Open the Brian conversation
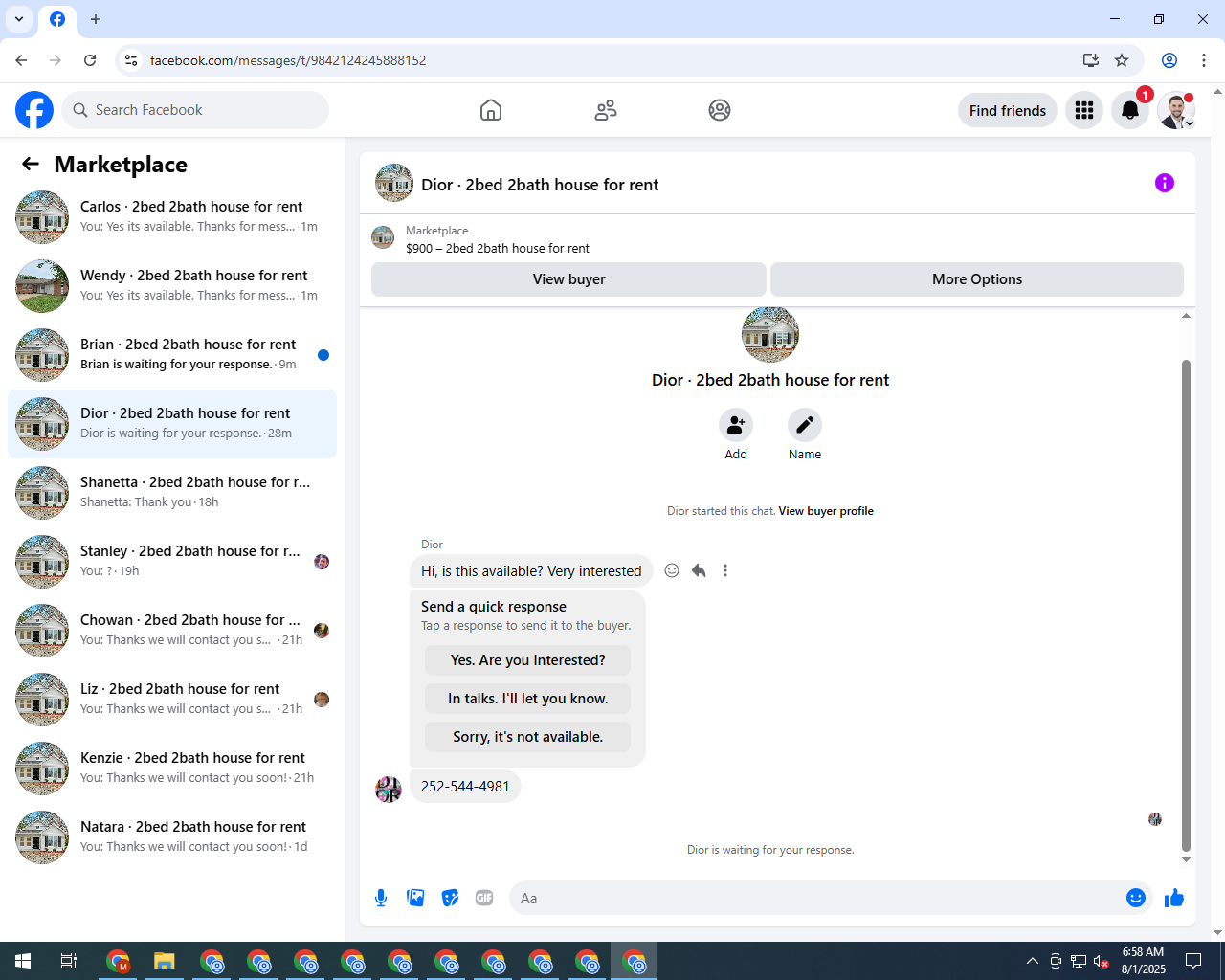The width and height of the screenshot is (1225, 980). point(172,355)
